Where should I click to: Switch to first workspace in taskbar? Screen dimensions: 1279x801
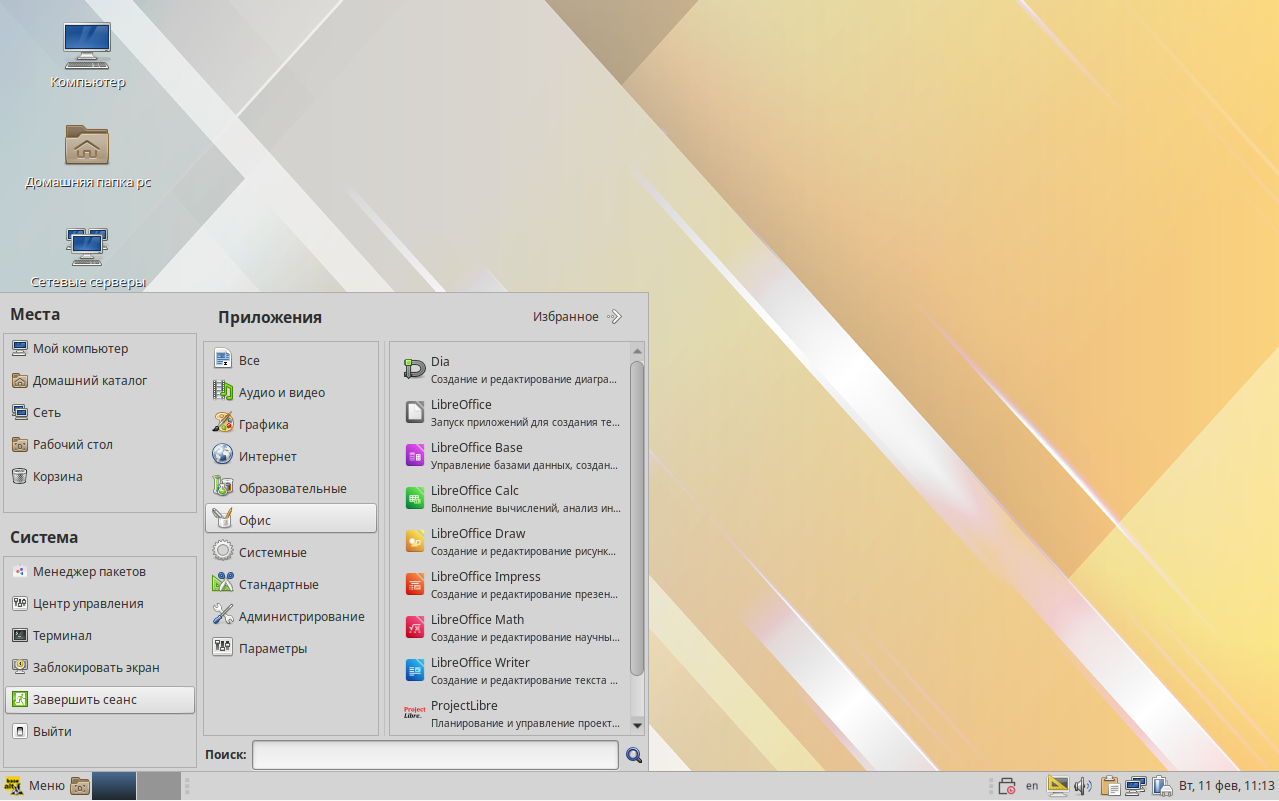coord(114,786)
